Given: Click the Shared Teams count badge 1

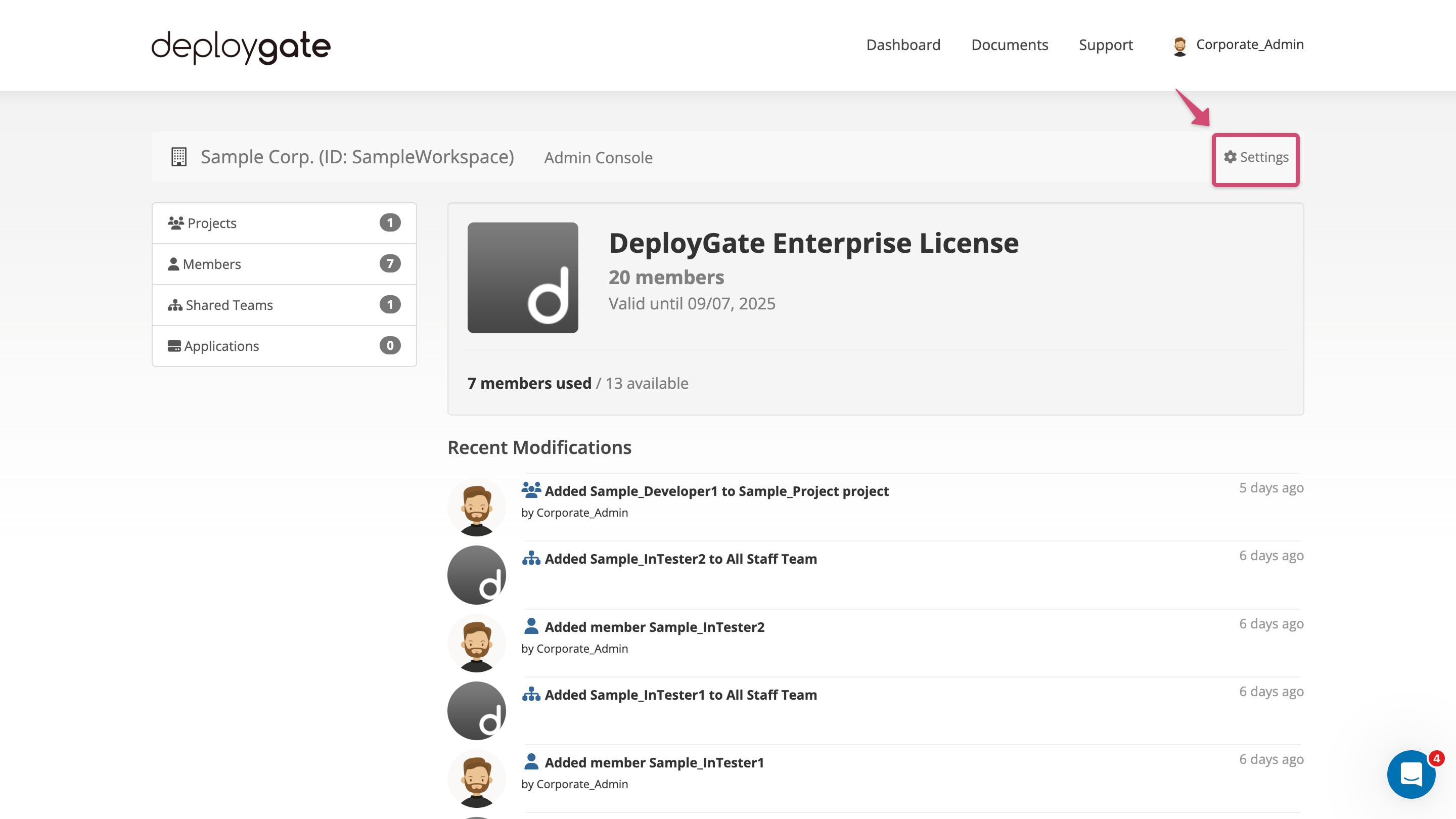Looking at the screenshot, I should (x=390, y=305).
